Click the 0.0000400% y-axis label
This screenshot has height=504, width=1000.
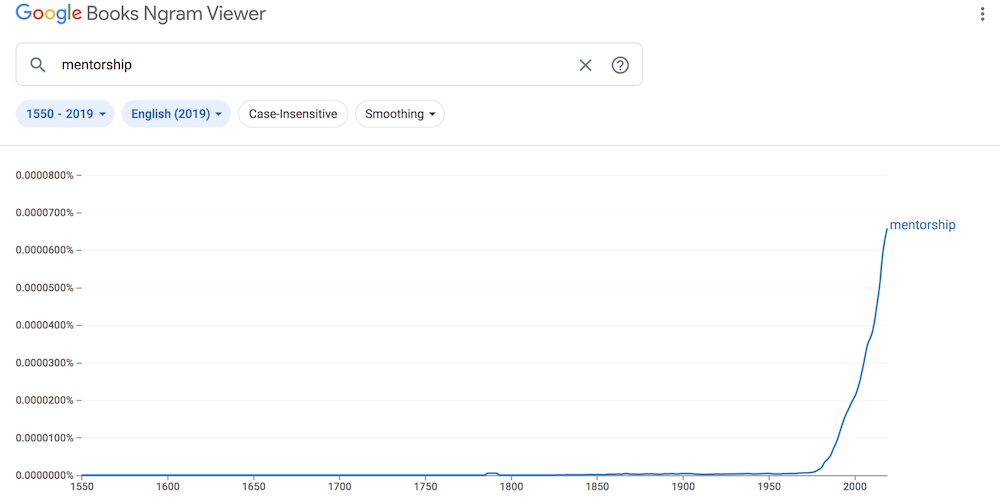(x=45, y=325)
